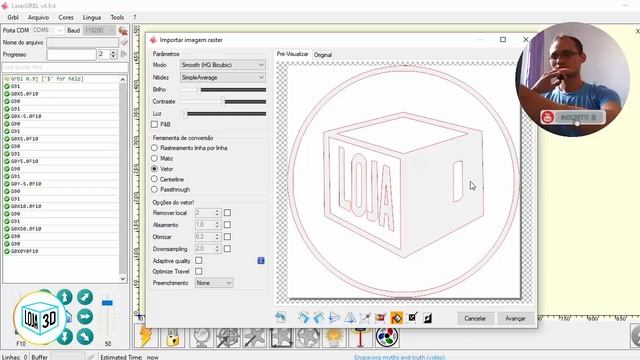640x360 pixels.
Task: Select the Centerline radio button
Action: (x=154, y=179)
